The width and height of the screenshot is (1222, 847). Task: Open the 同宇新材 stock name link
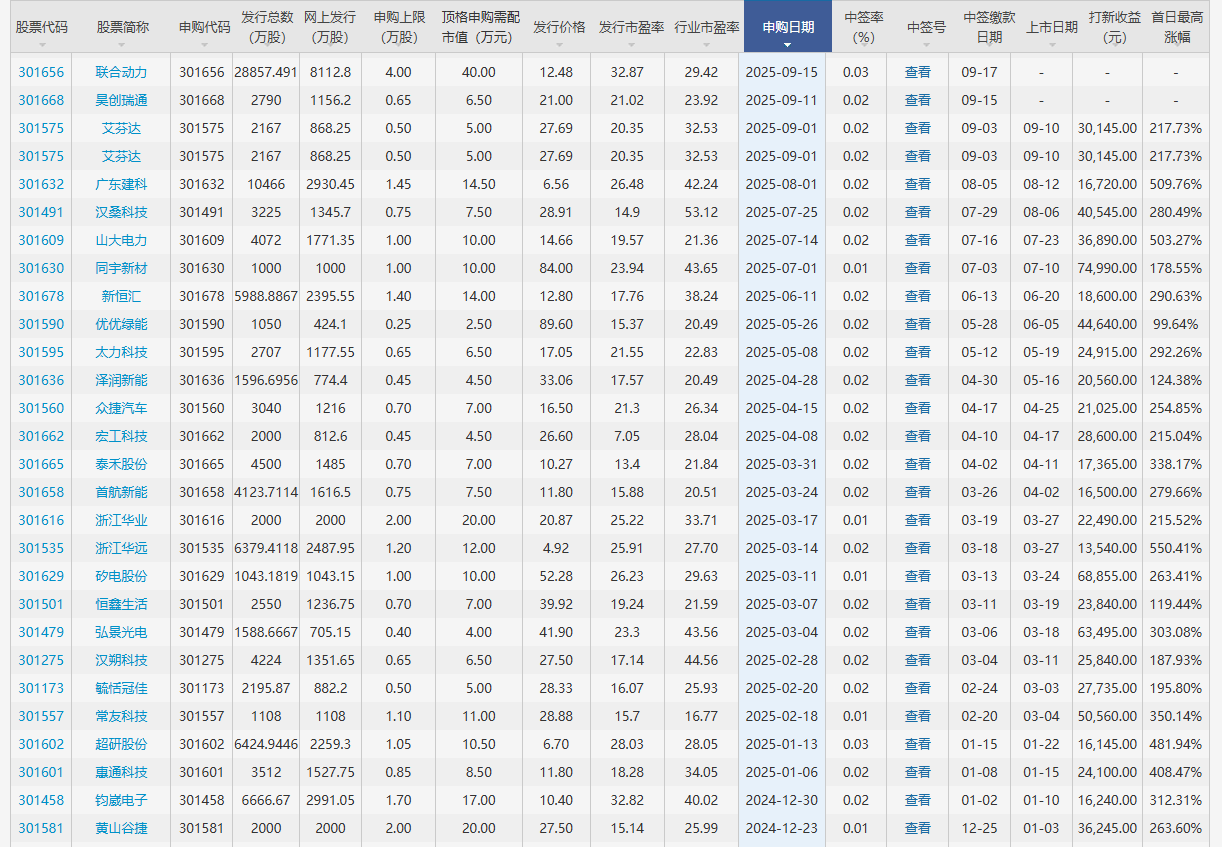121,268
